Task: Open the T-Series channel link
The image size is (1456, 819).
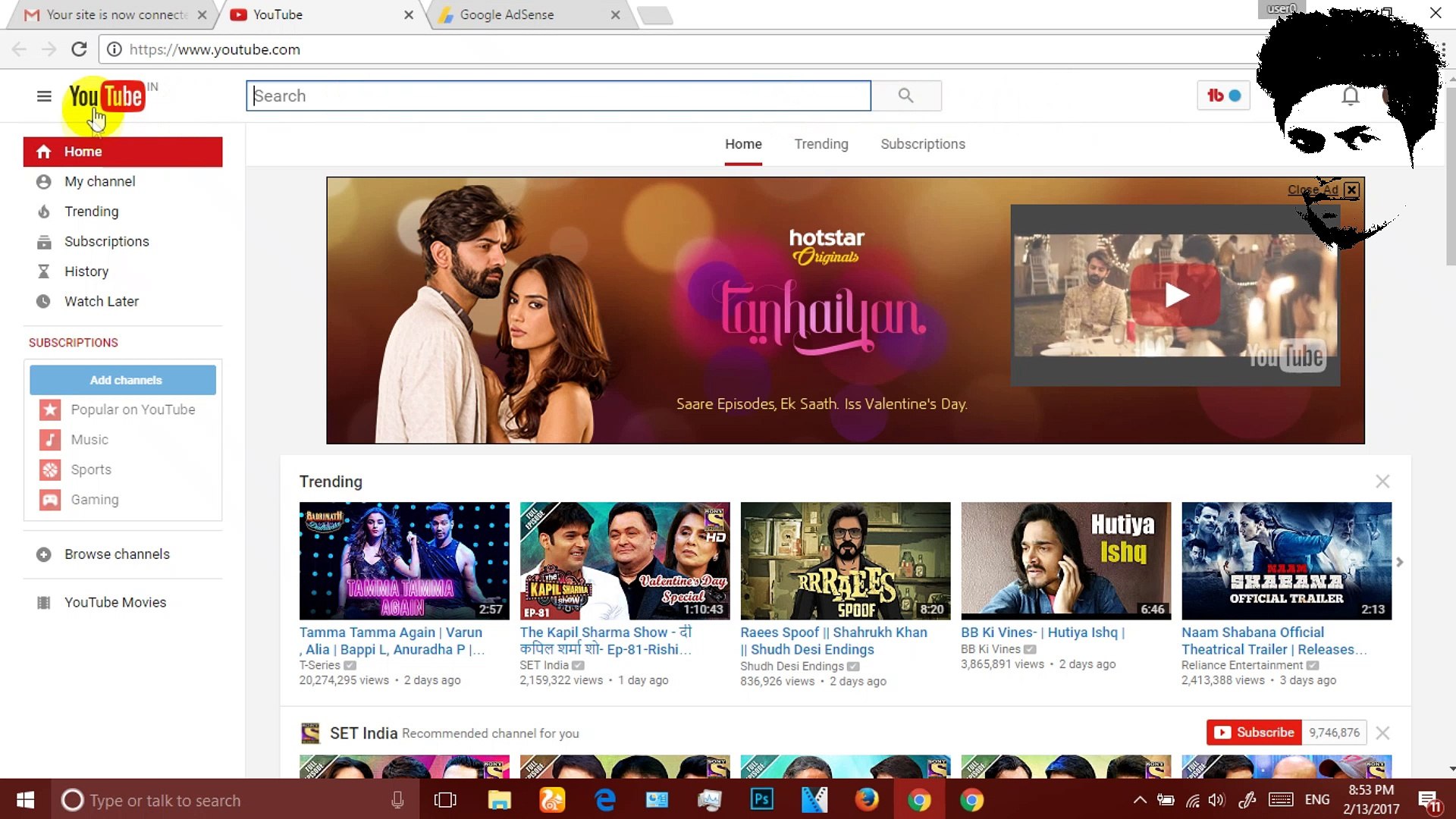Action: tap(319, 665)
